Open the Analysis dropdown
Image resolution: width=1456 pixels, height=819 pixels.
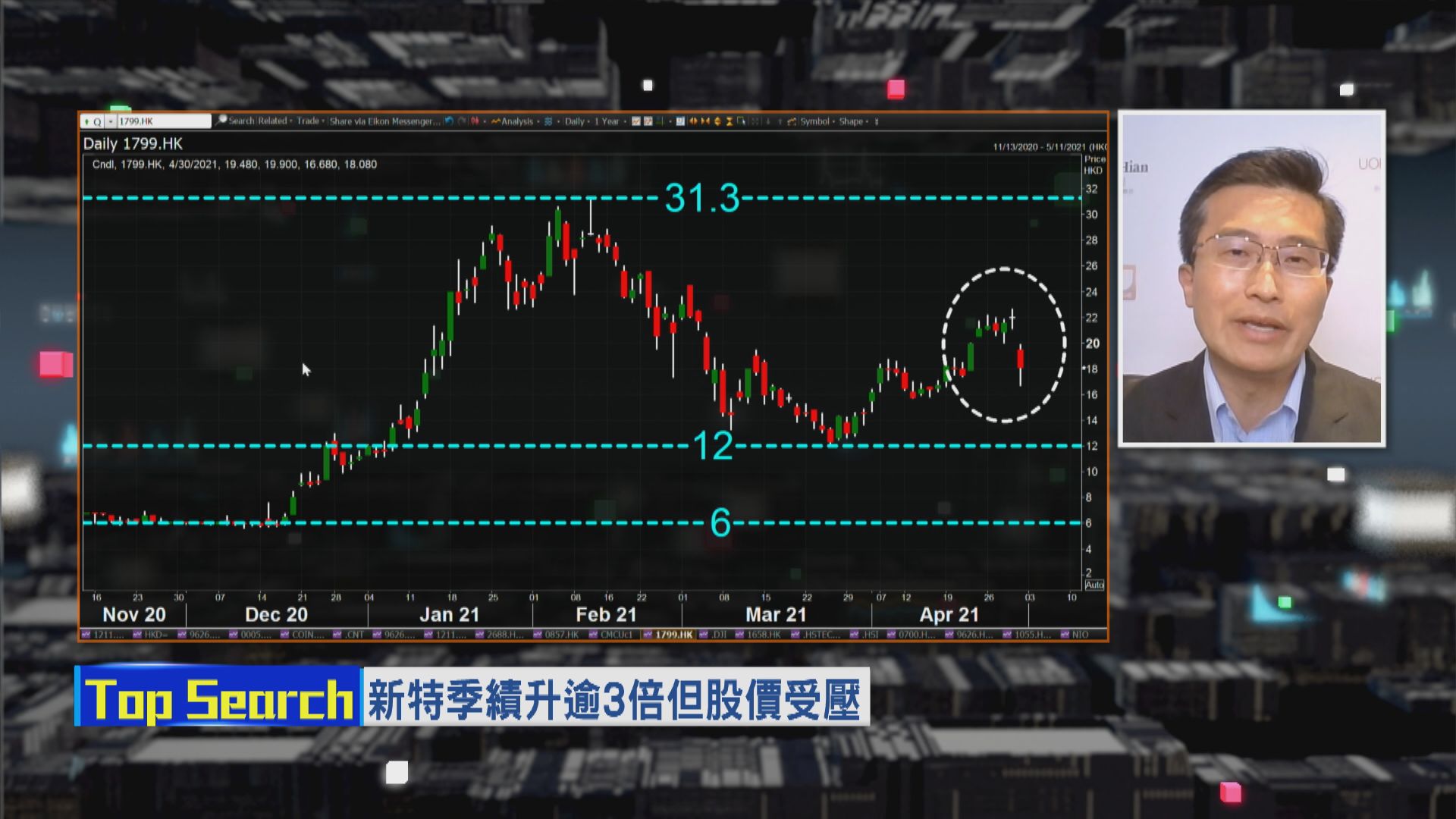coord(516,121)
